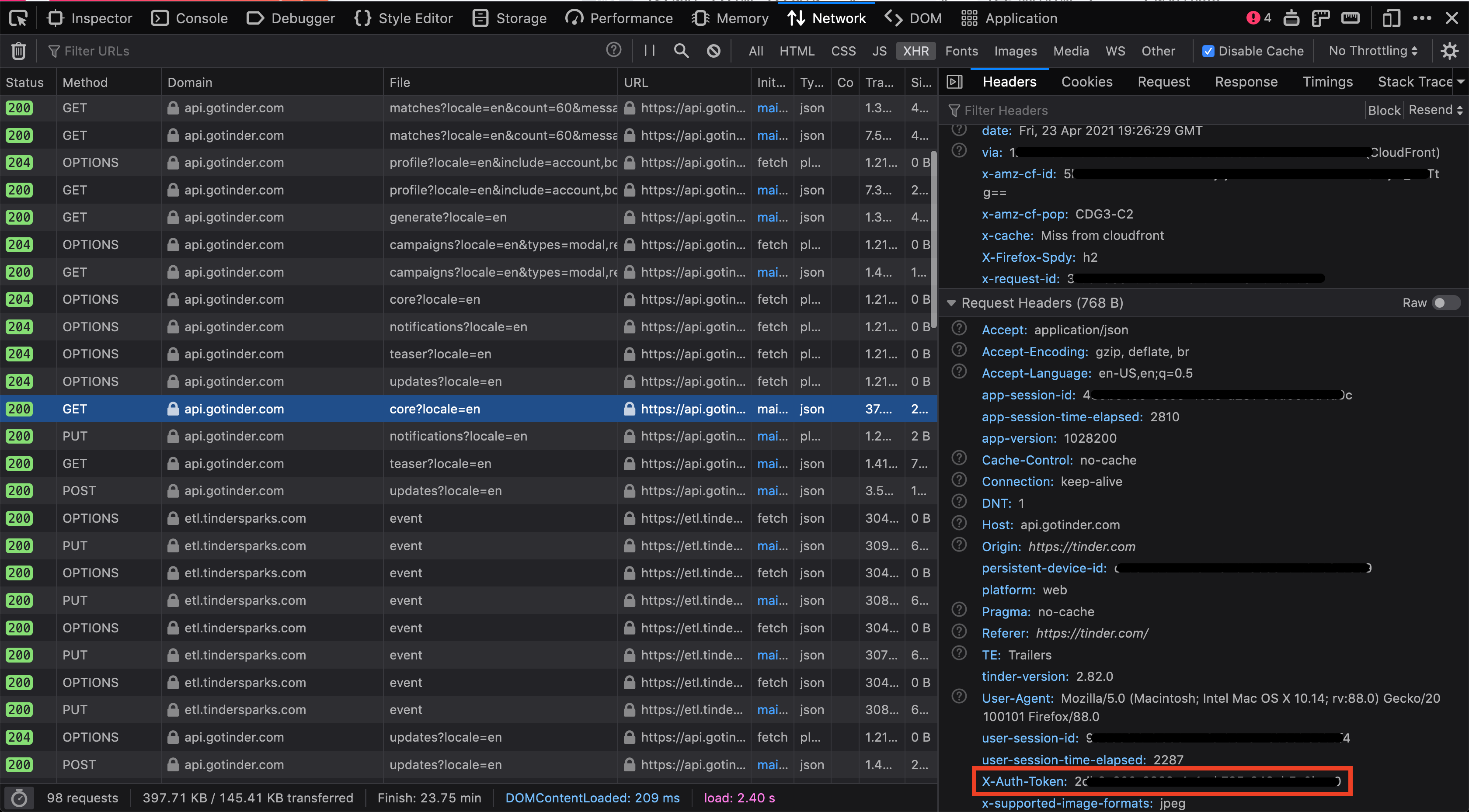This screenshot has height=812, width=1469.
Task: Collapse Request Headers section
Action: coord(951,303)
